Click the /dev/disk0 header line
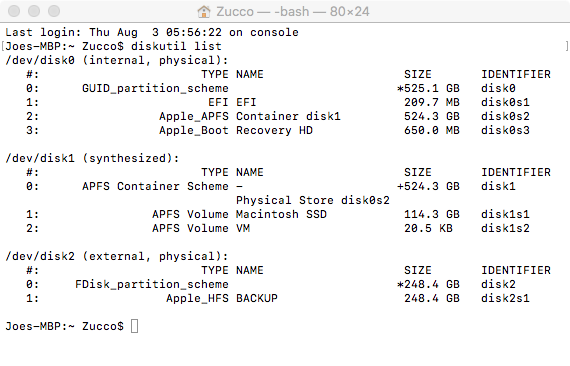Viewport: 570px width, 366px height. point(117,60)
